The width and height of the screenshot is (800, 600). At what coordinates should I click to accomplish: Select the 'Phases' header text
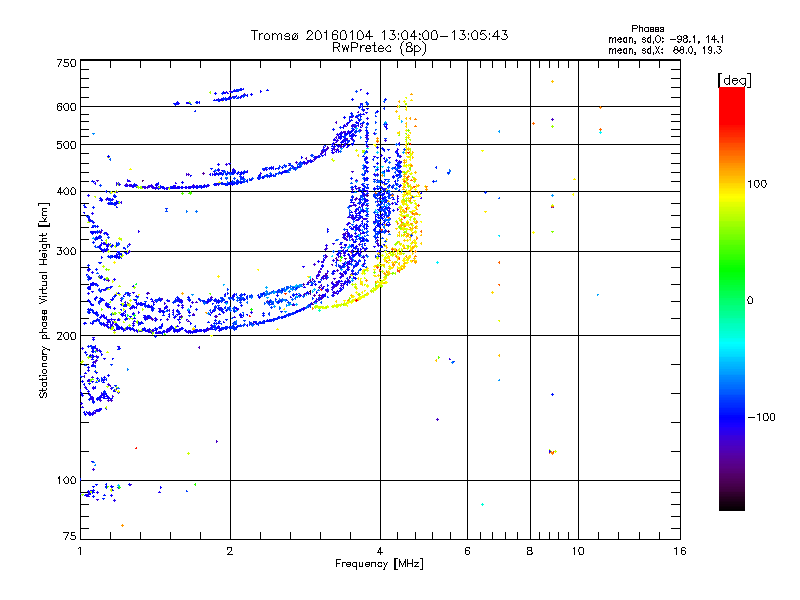tap(647, 29)
